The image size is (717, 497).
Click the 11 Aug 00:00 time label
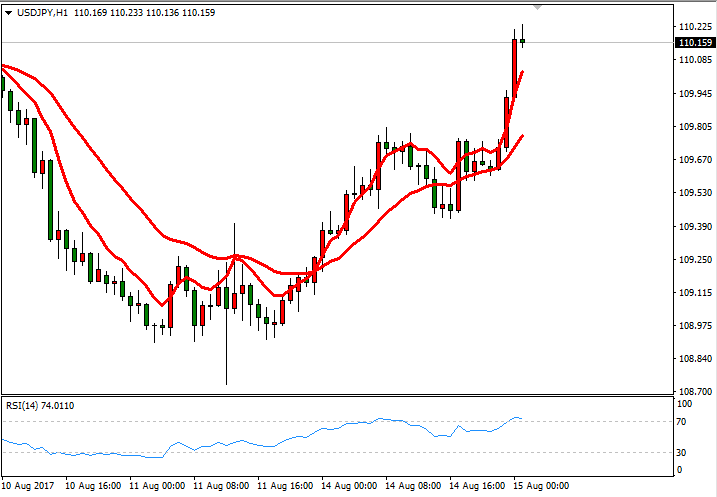point(157,486)
